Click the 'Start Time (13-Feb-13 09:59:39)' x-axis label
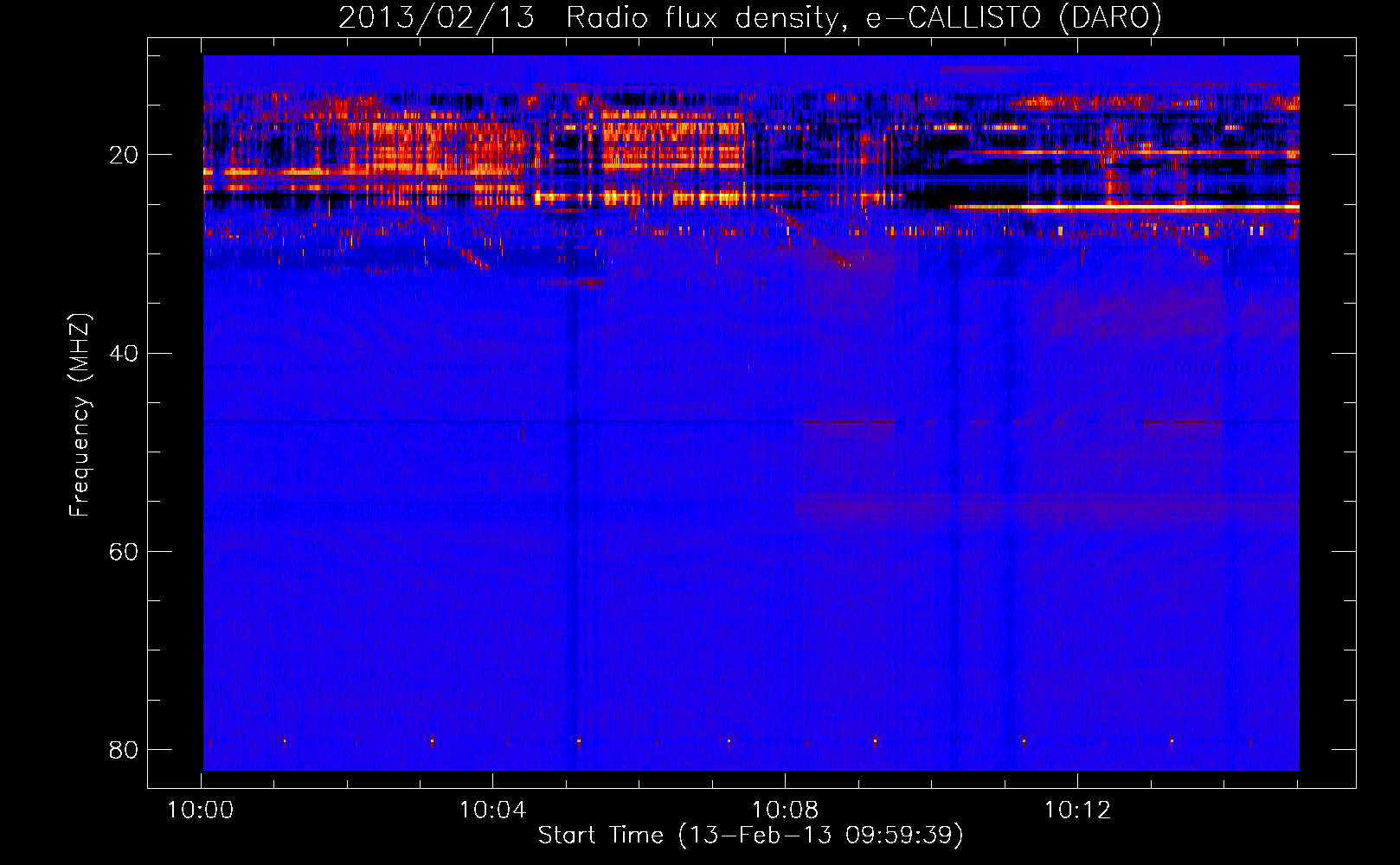 pyautogui.click(x=750, y=835)
